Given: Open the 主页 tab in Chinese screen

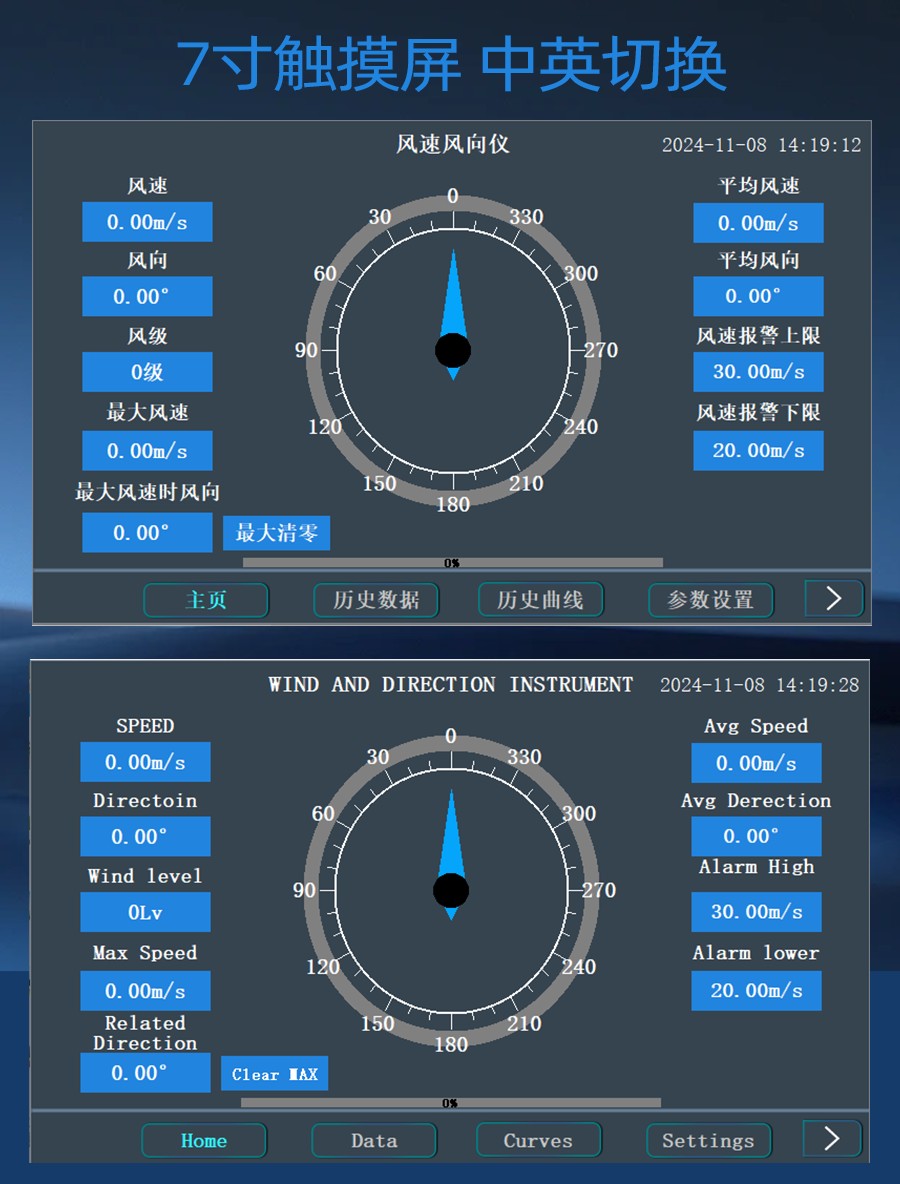Looking at the screenshot, I should [x=205, y=600].
